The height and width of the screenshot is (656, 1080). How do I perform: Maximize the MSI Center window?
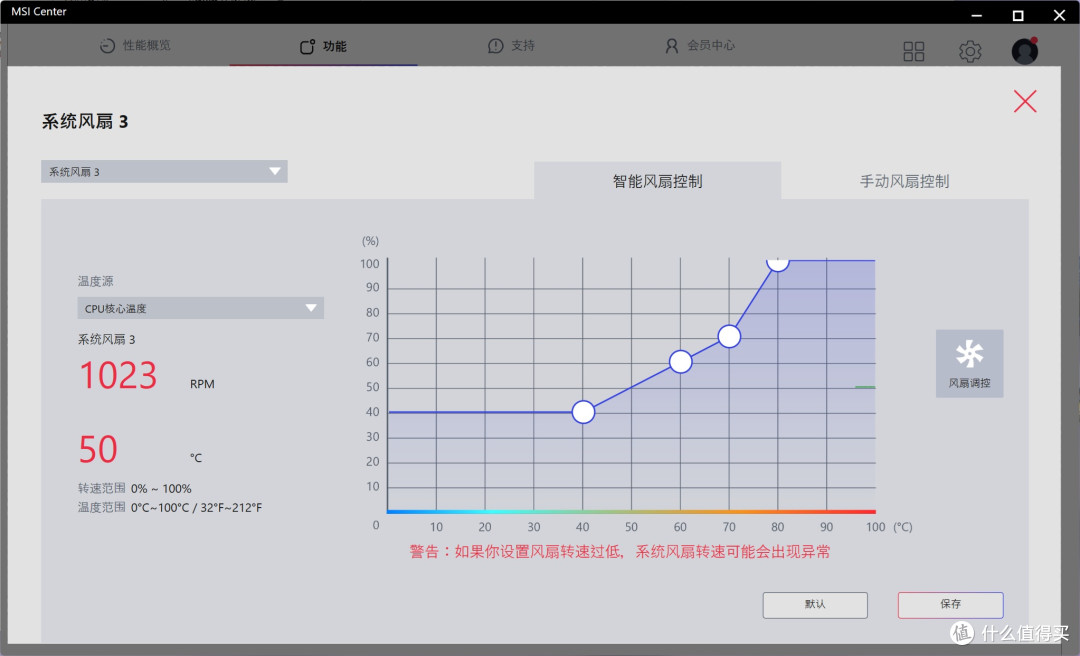click(x=1017, y=15)
